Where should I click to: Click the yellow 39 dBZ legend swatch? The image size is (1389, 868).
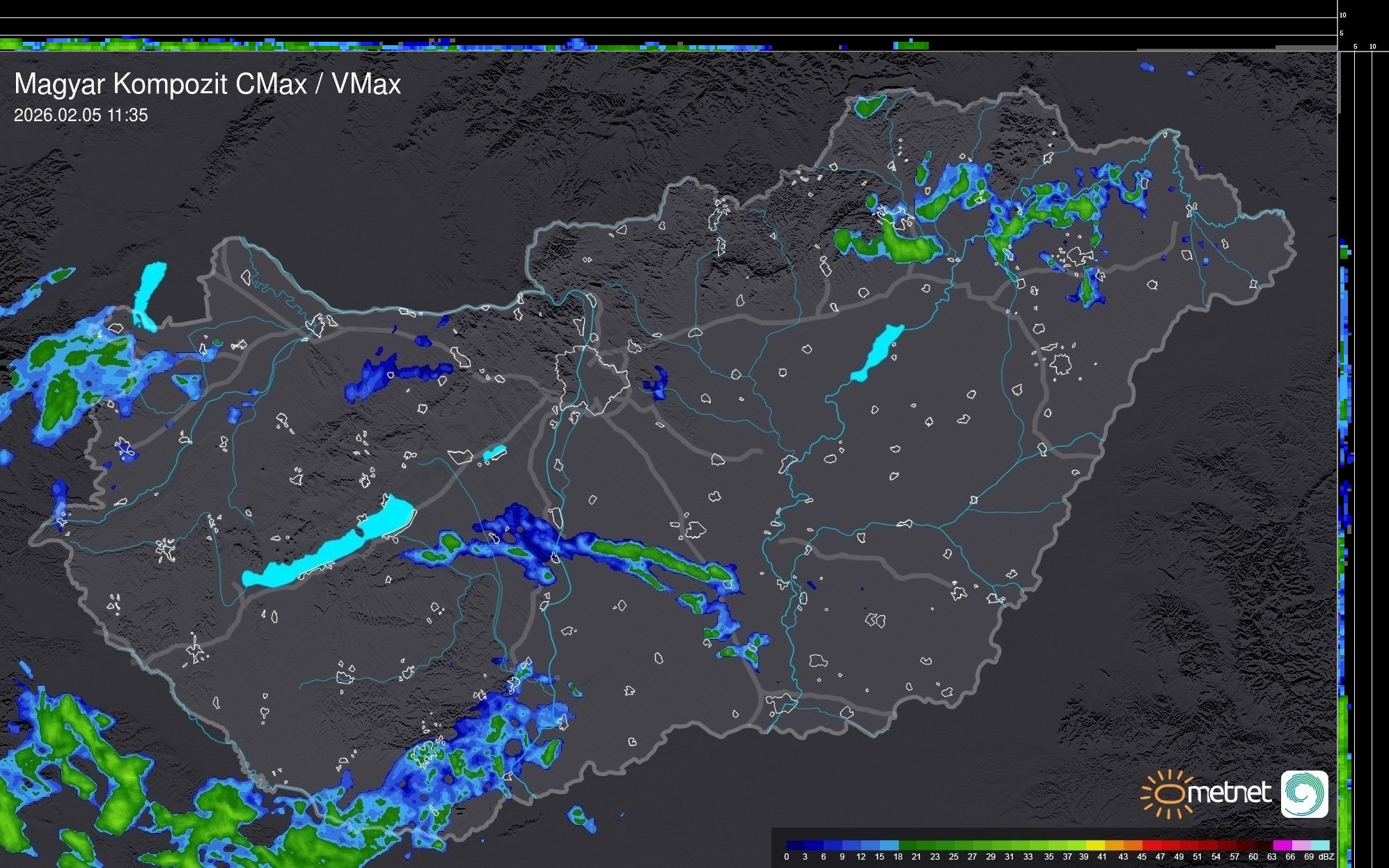pyautogui.click(x=1096, y=846)
